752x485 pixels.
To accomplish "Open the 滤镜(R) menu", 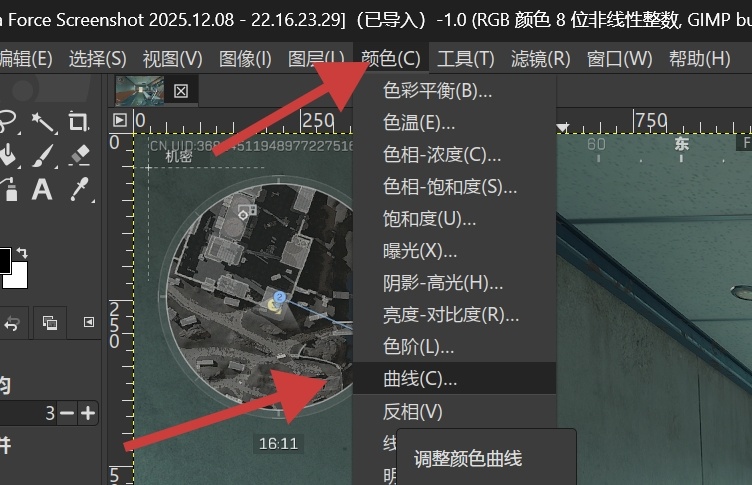I will pos(540,59).
